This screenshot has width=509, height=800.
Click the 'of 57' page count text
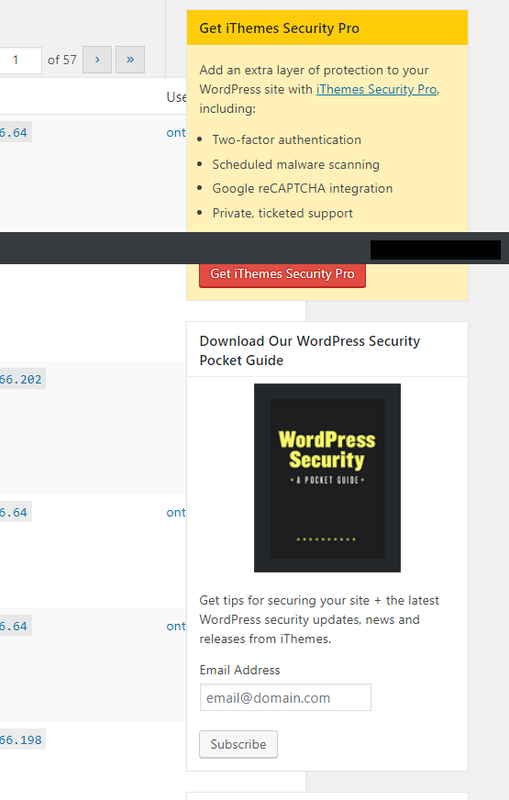point(62,60)
